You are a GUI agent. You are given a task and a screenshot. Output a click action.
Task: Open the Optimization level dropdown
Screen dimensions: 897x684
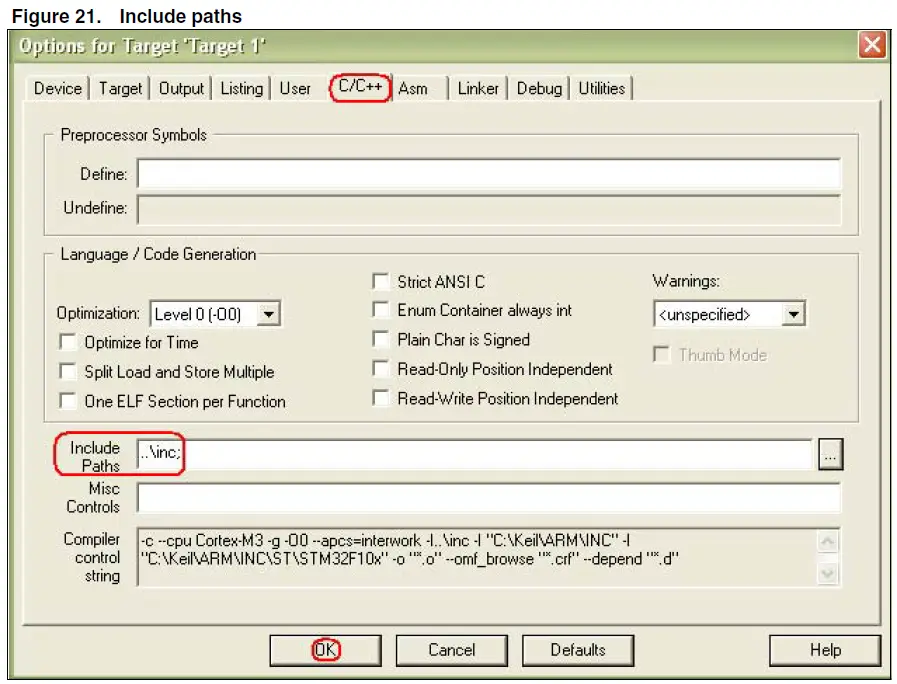pyautogui.click(x=268, y=313)
